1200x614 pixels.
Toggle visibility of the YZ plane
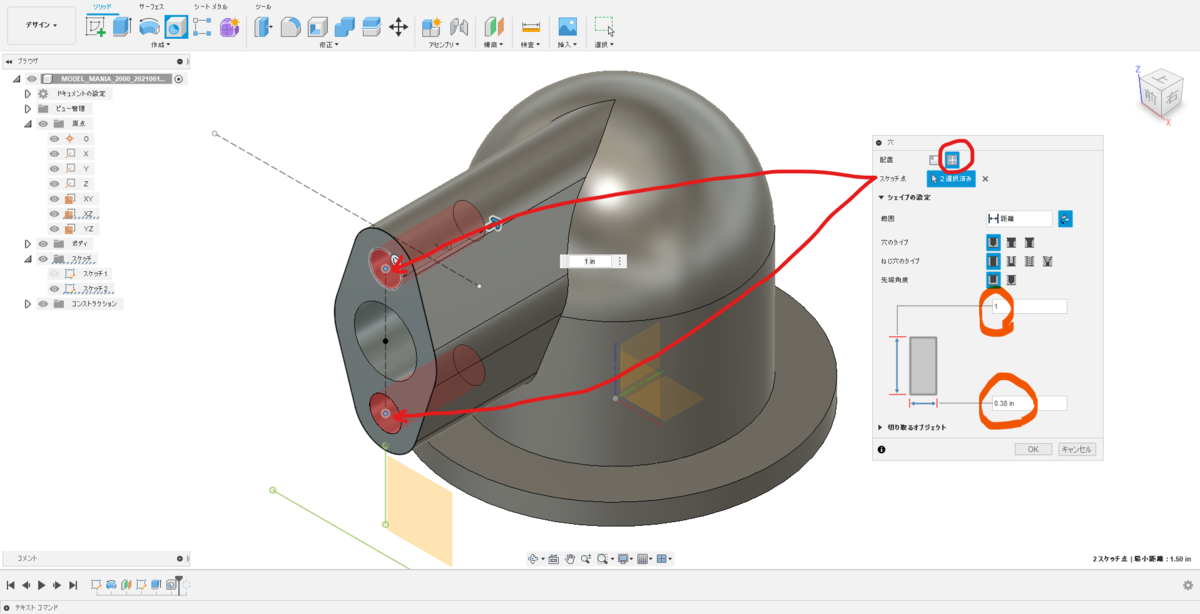click(54, 229)
